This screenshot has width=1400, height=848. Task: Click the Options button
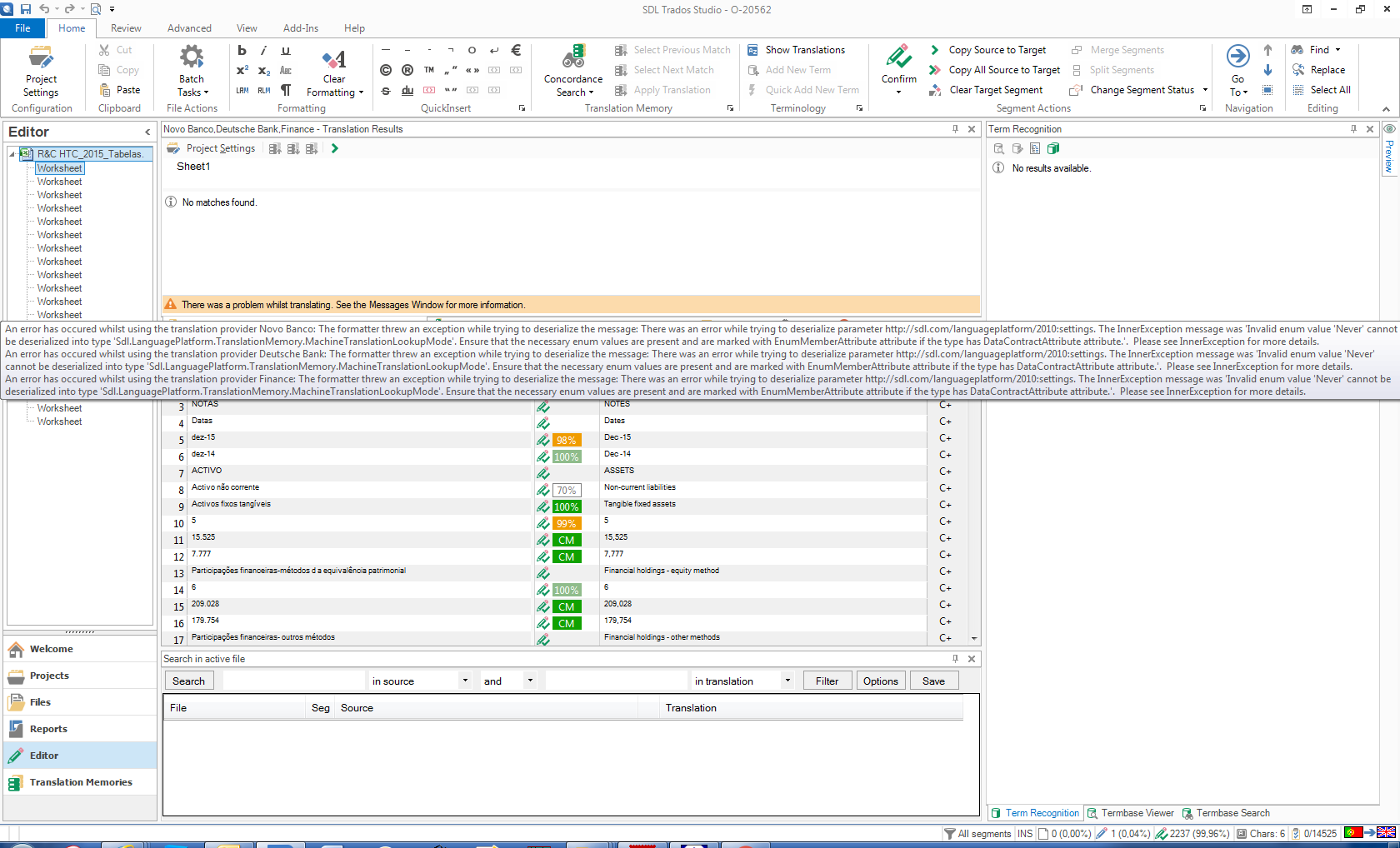(x=880, y=681)
